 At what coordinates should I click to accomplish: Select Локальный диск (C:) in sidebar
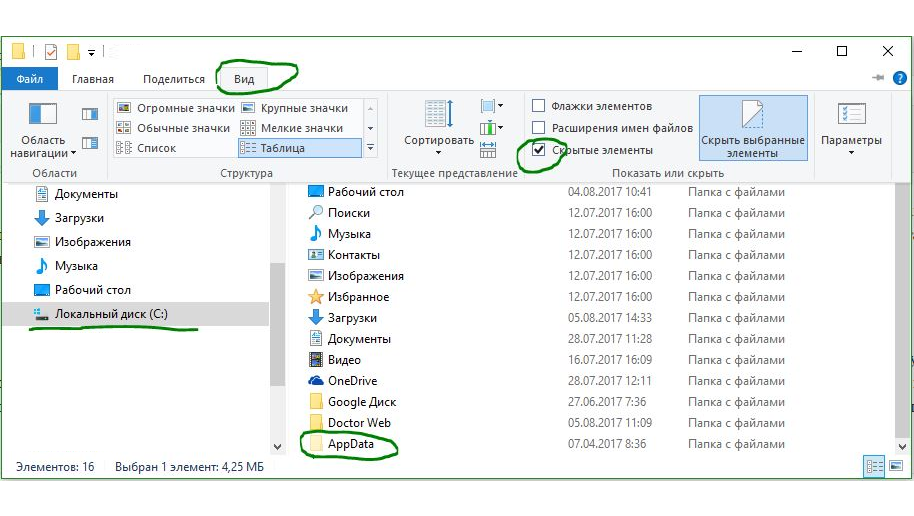point(110,314)
